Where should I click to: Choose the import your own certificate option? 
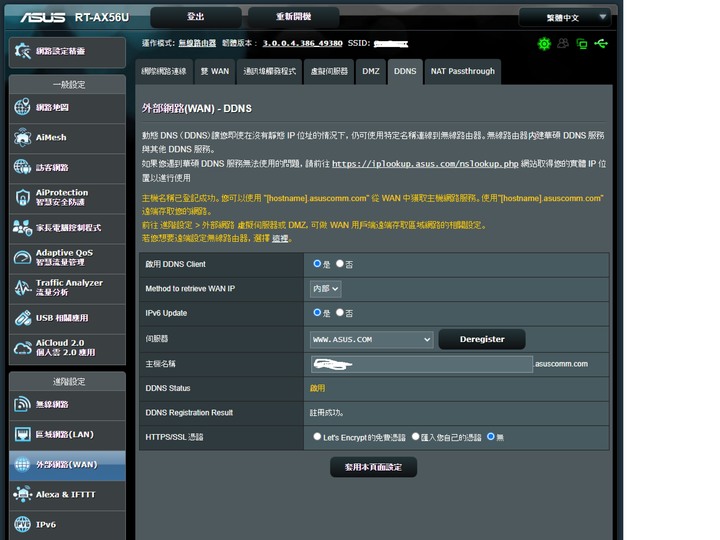click(416, 436)
